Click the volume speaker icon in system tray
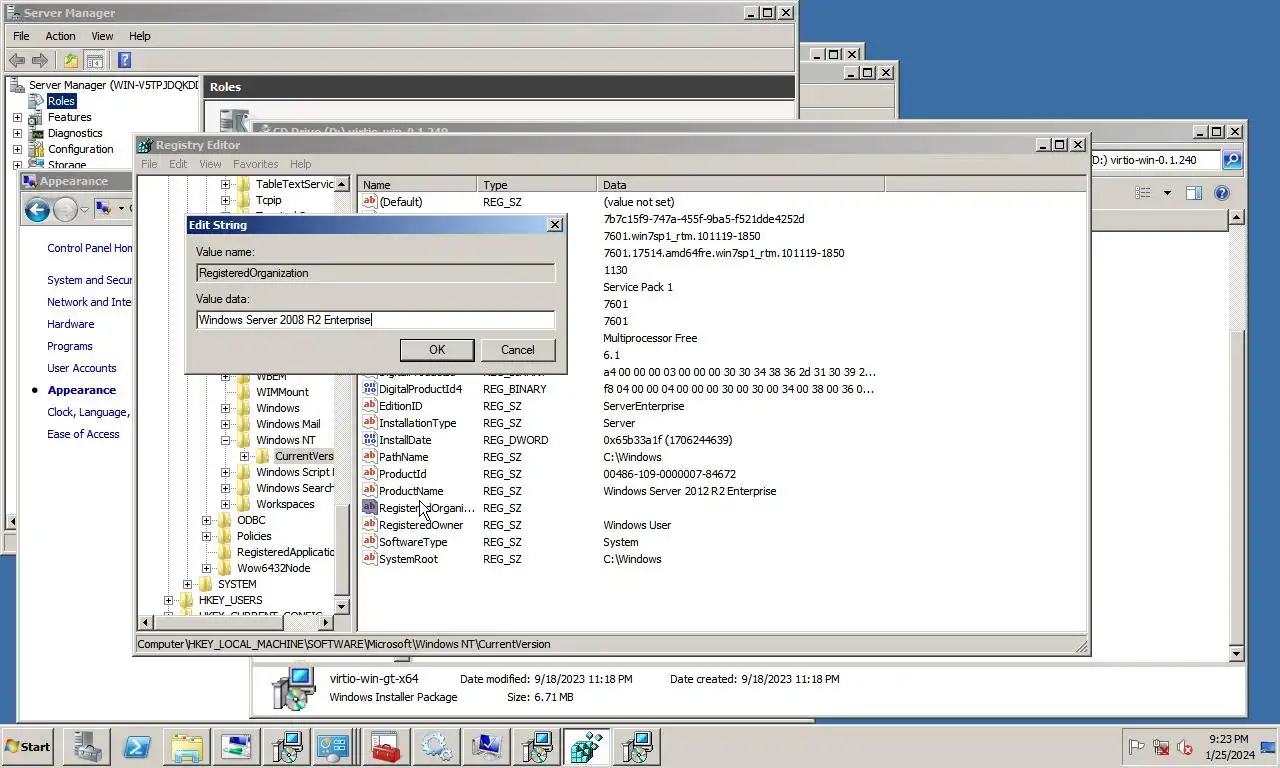This screenshot has width=1280, height=768. (x=1185, y=747)
